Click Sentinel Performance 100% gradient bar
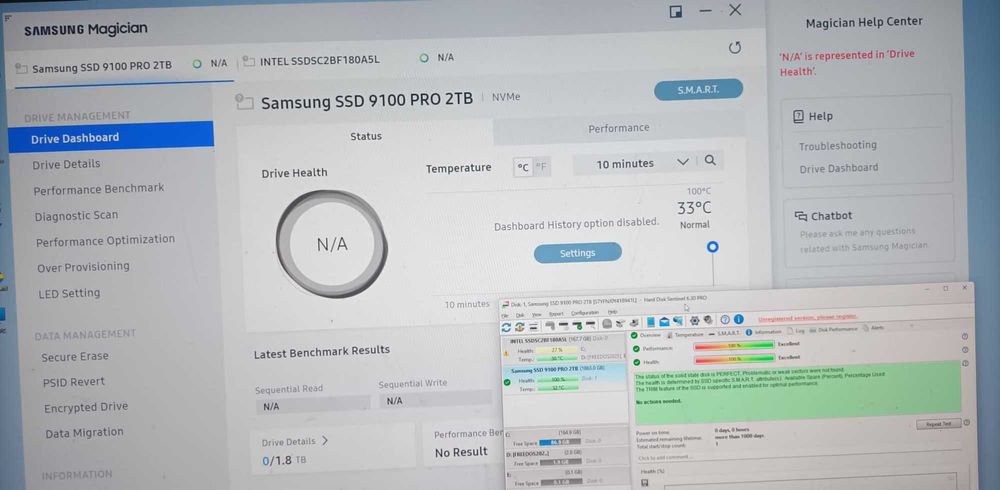The image size is (1000, 490). point(733,346)
